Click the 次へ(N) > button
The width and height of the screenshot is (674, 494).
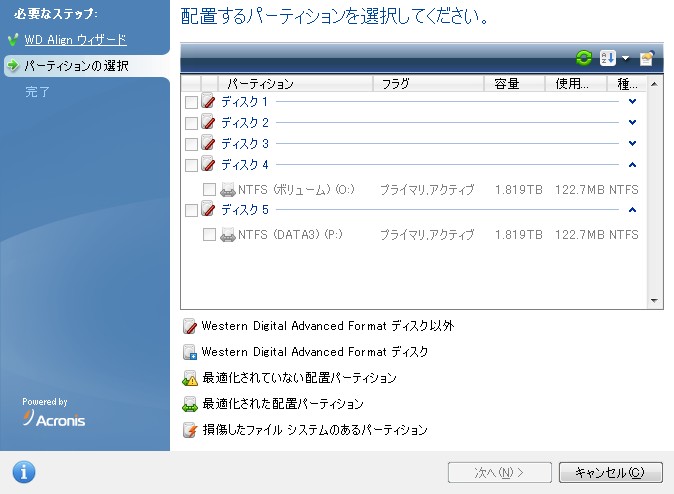coord(499,473)
